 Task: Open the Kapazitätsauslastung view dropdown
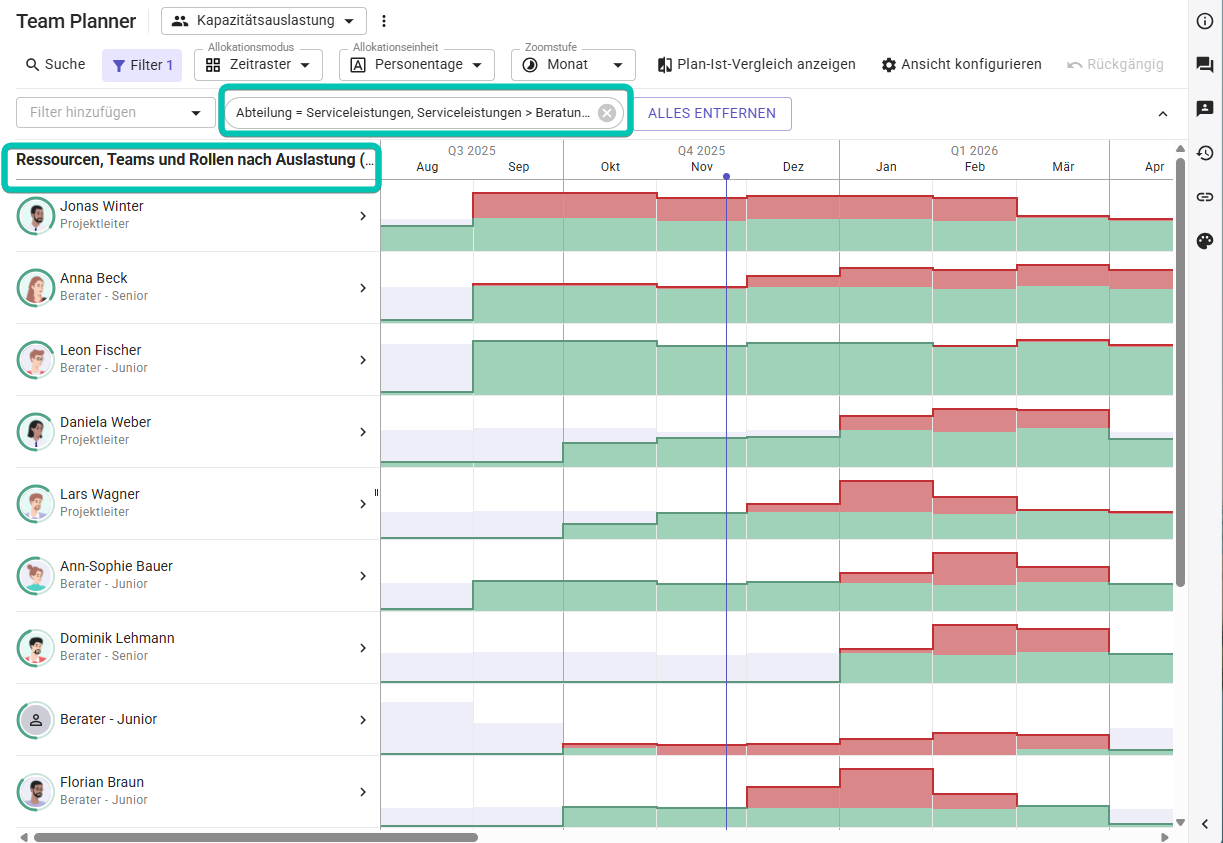pyautogui.click(x=264, y=21)
